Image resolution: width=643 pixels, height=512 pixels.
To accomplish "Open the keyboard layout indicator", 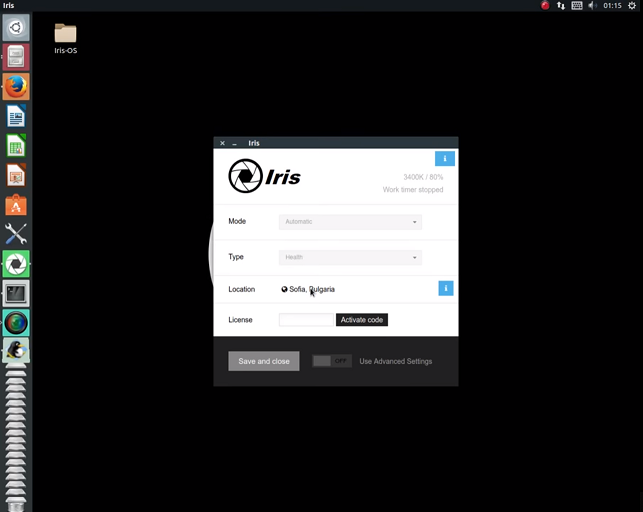I will [x=577, y=5].
